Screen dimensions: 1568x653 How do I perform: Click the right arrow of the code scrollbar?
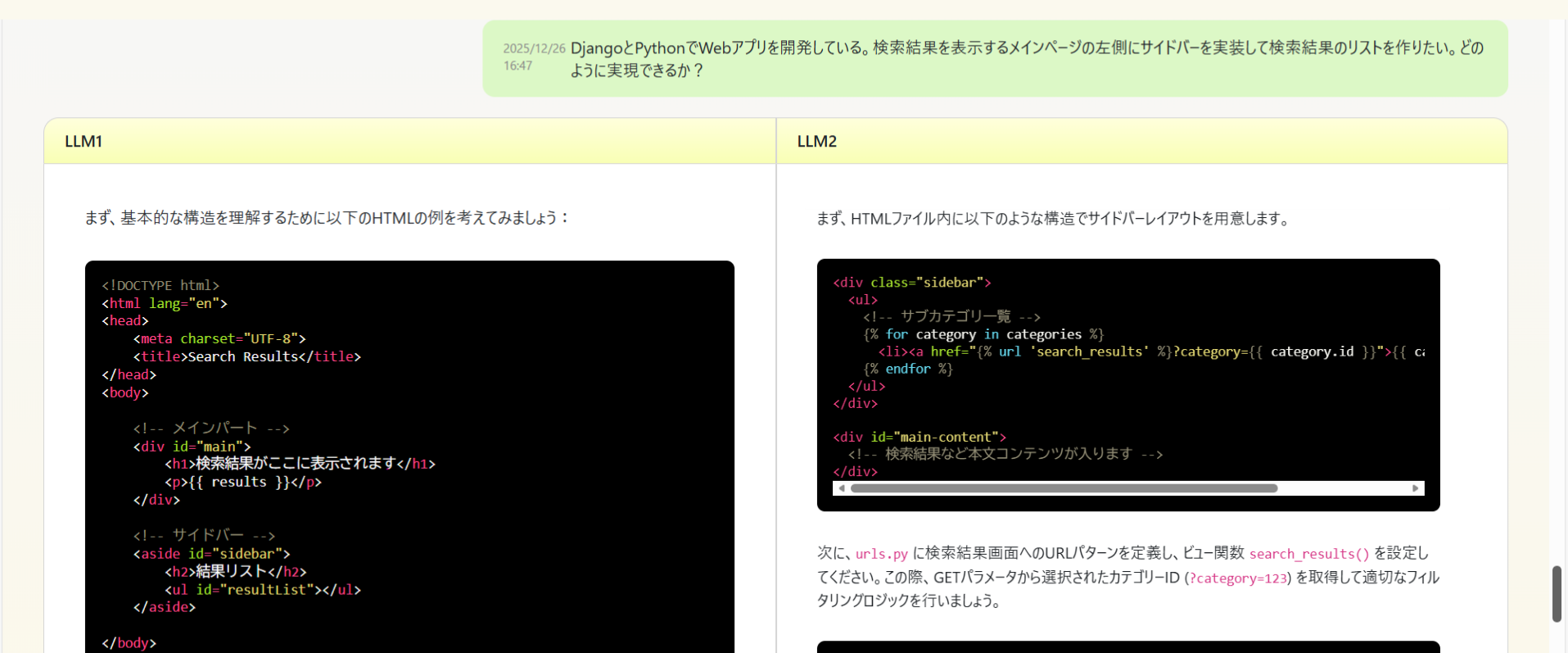(1415, 488)
